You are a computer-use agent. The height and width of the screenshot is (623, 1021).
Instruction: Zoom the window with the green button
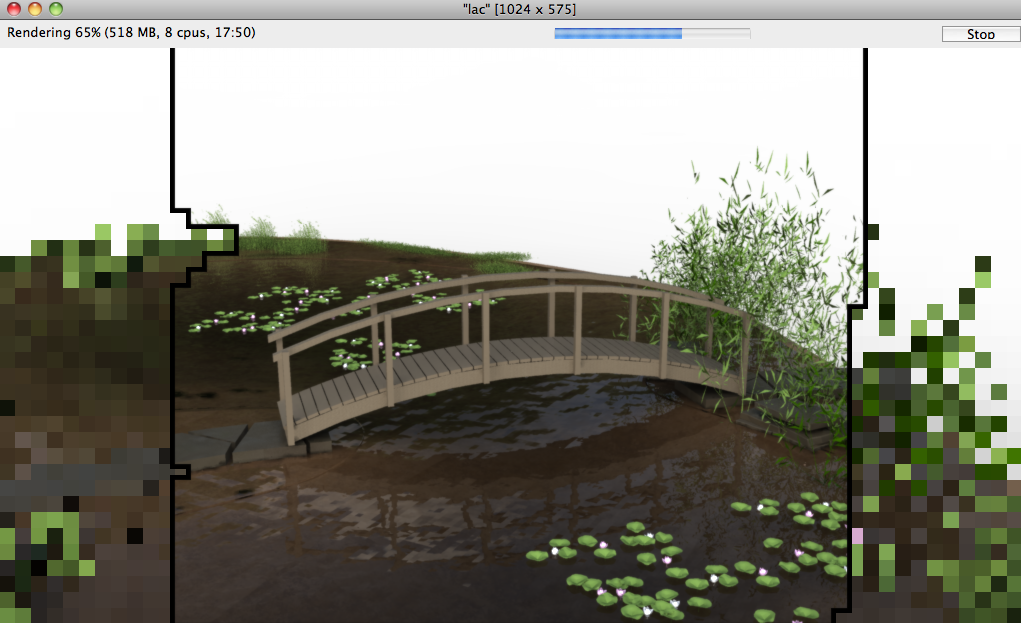pos(55,9)
